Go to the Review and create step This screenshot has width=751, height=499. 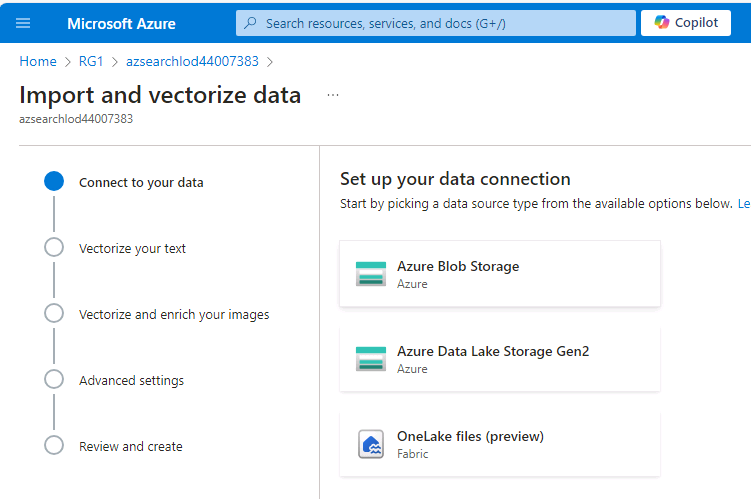click(131, 446)
